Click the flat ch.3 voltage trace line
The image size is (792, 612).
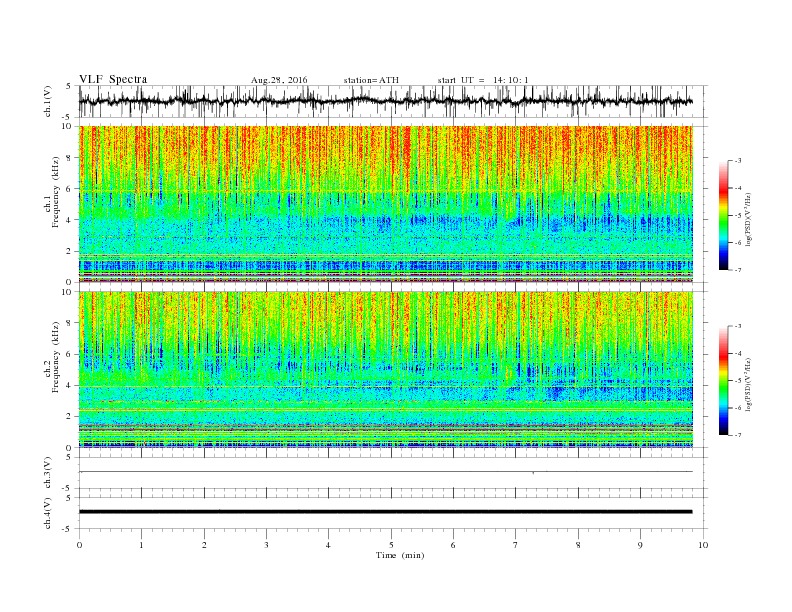(386, 472)
